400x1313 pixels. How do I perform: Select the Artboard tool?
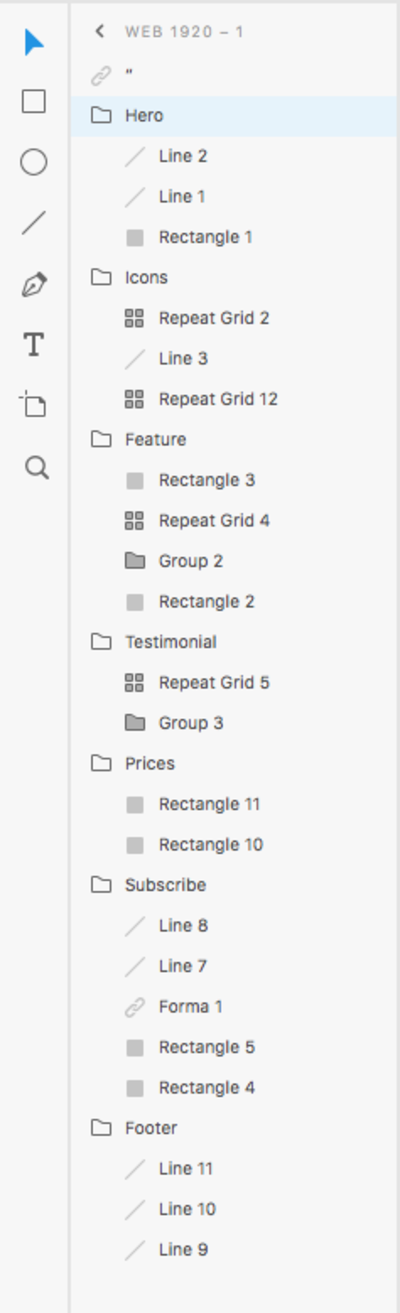tap(34, 405)
